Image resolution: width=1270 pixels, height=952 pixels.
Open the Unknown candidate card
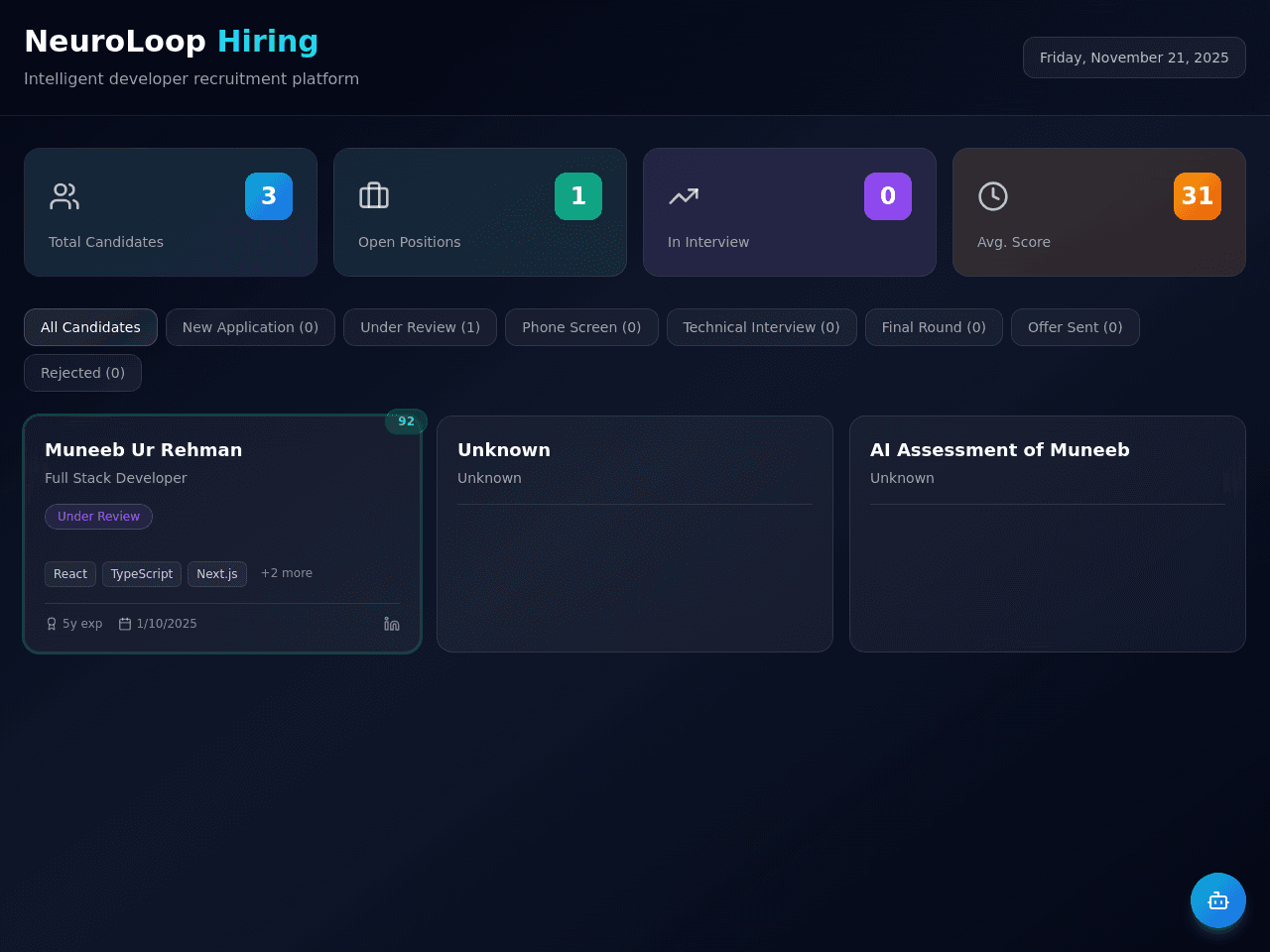(x=635, y=535)
